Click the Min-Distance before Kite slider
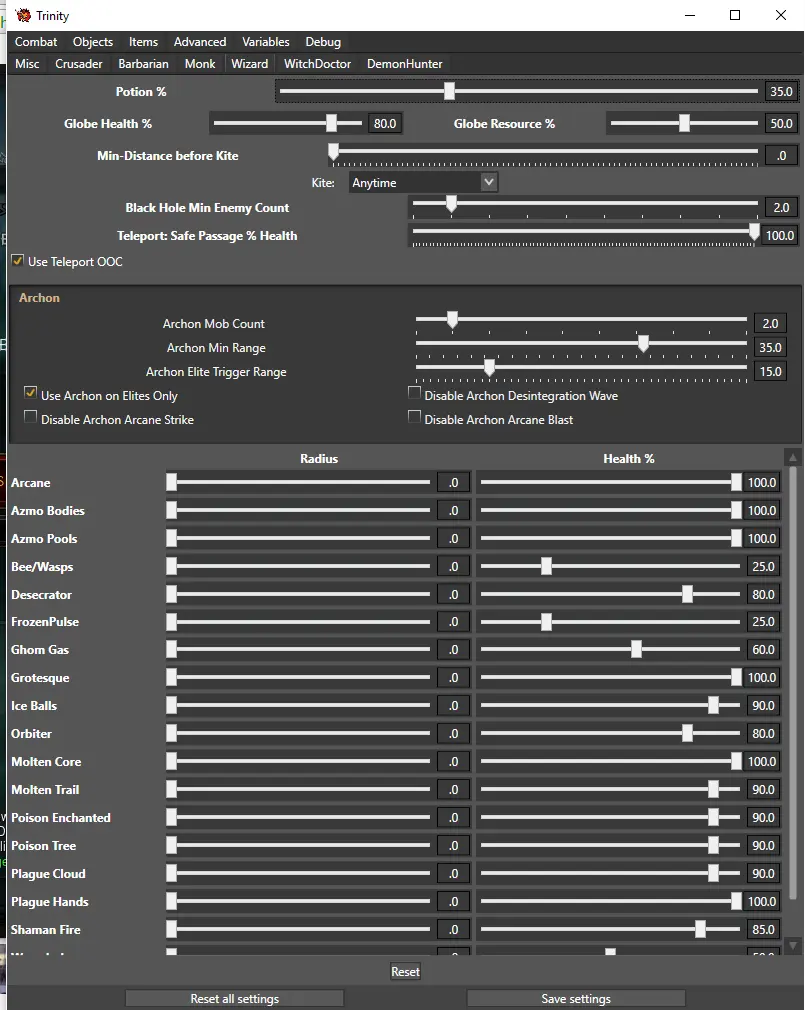This screenshot has height=1010, width=805. 545,153
